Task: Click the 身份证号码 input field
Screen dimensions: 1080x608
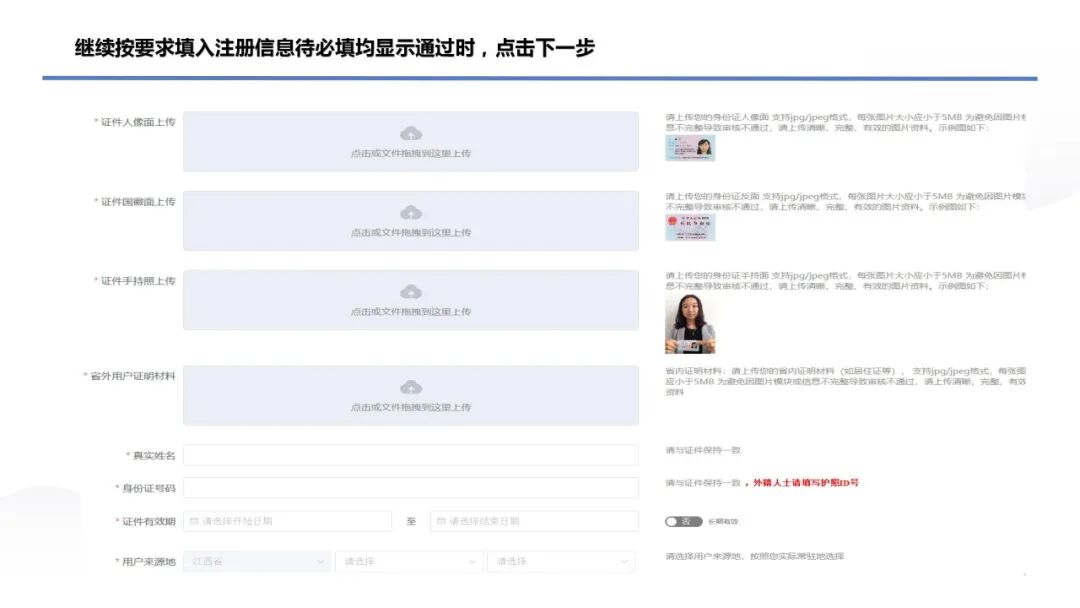Action: coord(411,488)
